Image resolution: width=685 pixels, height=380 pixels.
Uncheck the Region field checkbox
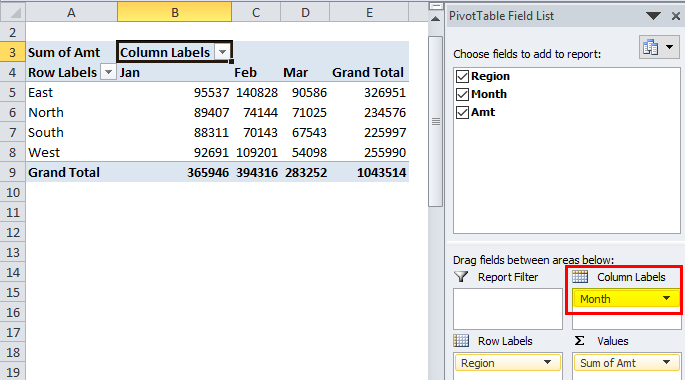462,76
